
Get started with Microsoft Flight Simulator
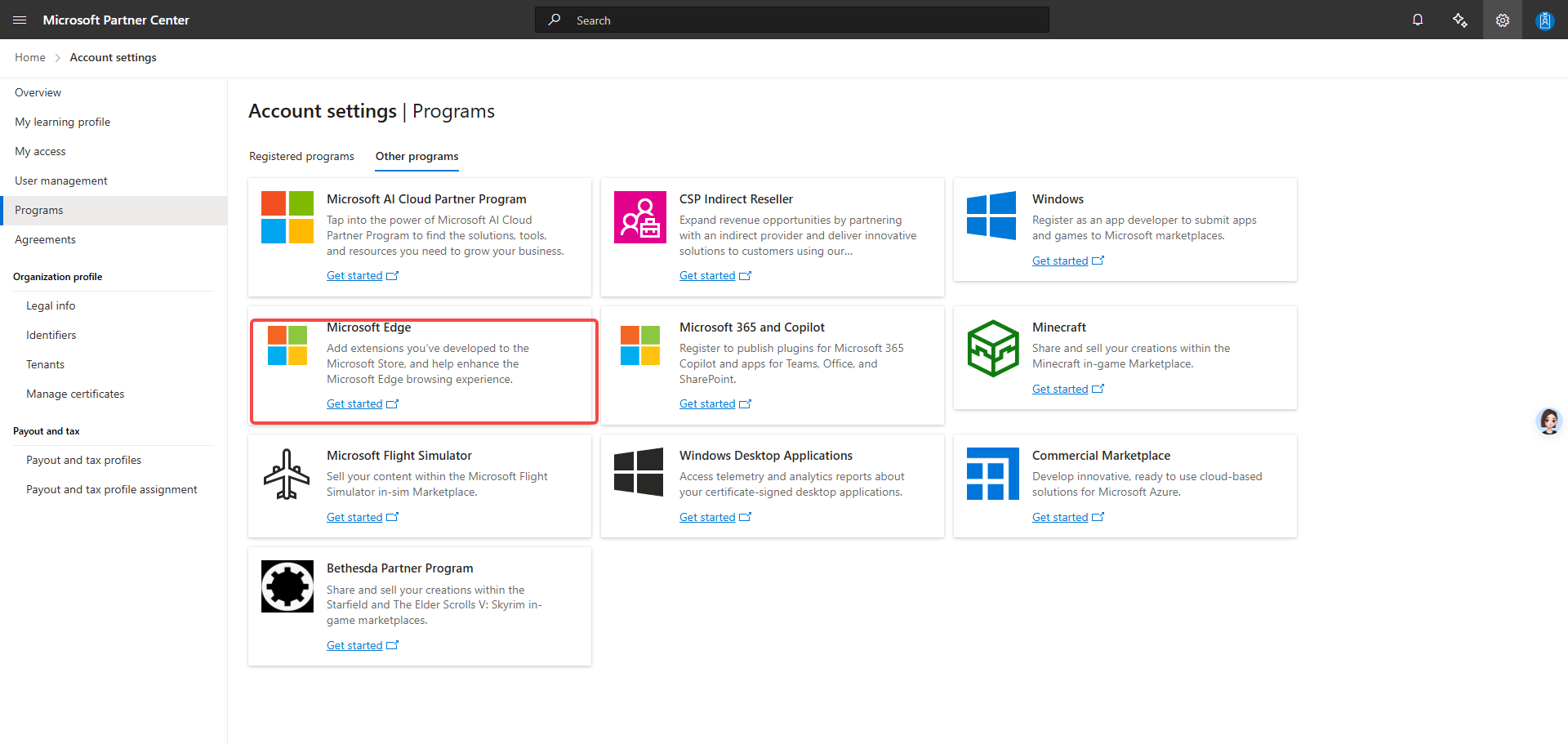pyautogui.click(x=354, y=518)
